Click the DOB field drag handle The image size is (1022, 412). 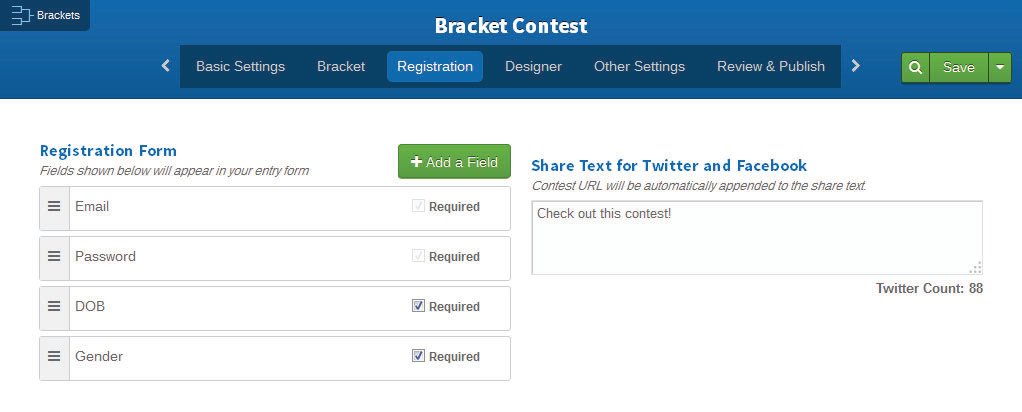click(54, 306)
